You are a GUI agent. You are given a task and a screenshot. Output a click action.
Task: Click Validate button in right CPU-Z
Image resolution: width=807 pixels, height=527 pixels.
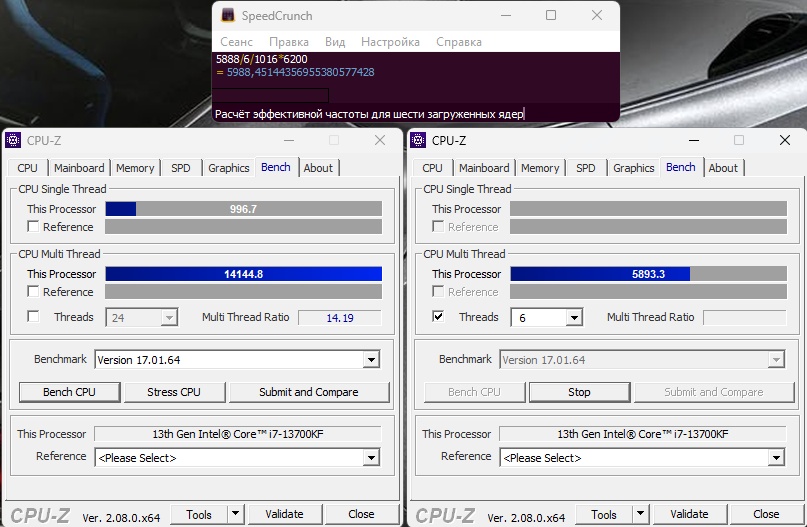pyautogui.click(x=690, y=514)
